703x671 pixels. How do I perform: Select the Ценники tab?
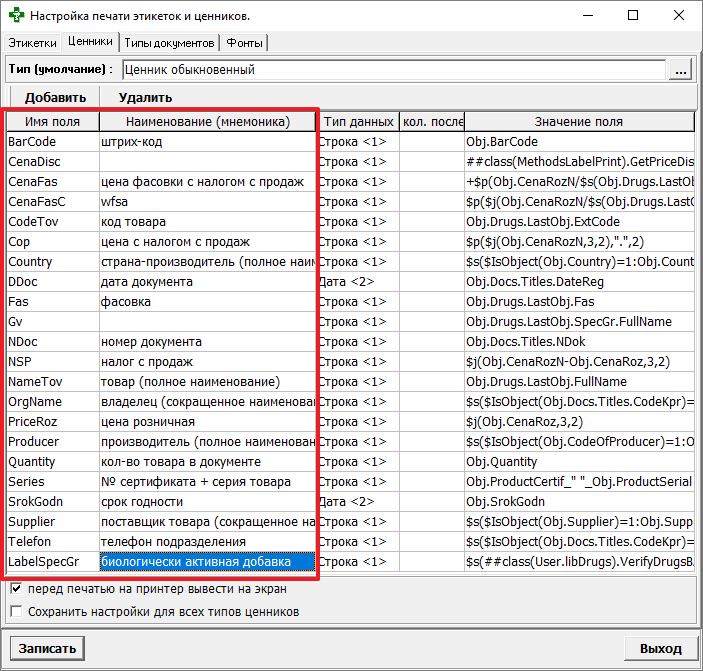tap(90, 42)
